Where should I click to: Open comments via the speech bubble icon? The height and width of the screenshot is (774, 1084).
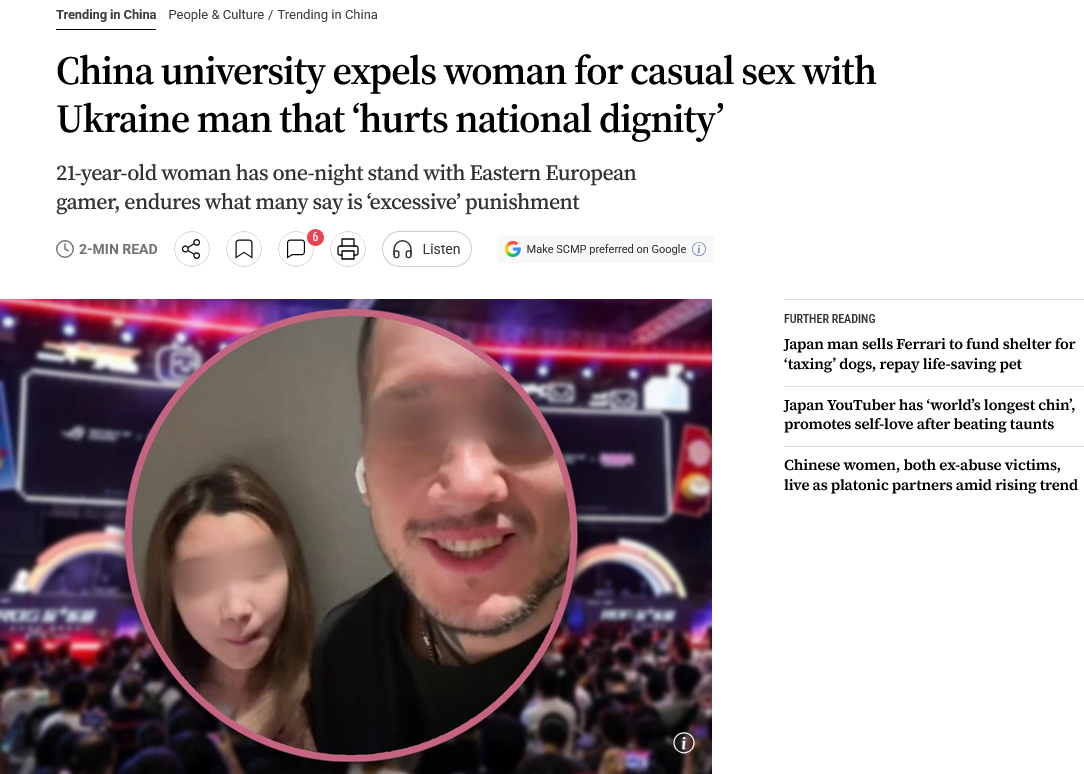point(296,249)
